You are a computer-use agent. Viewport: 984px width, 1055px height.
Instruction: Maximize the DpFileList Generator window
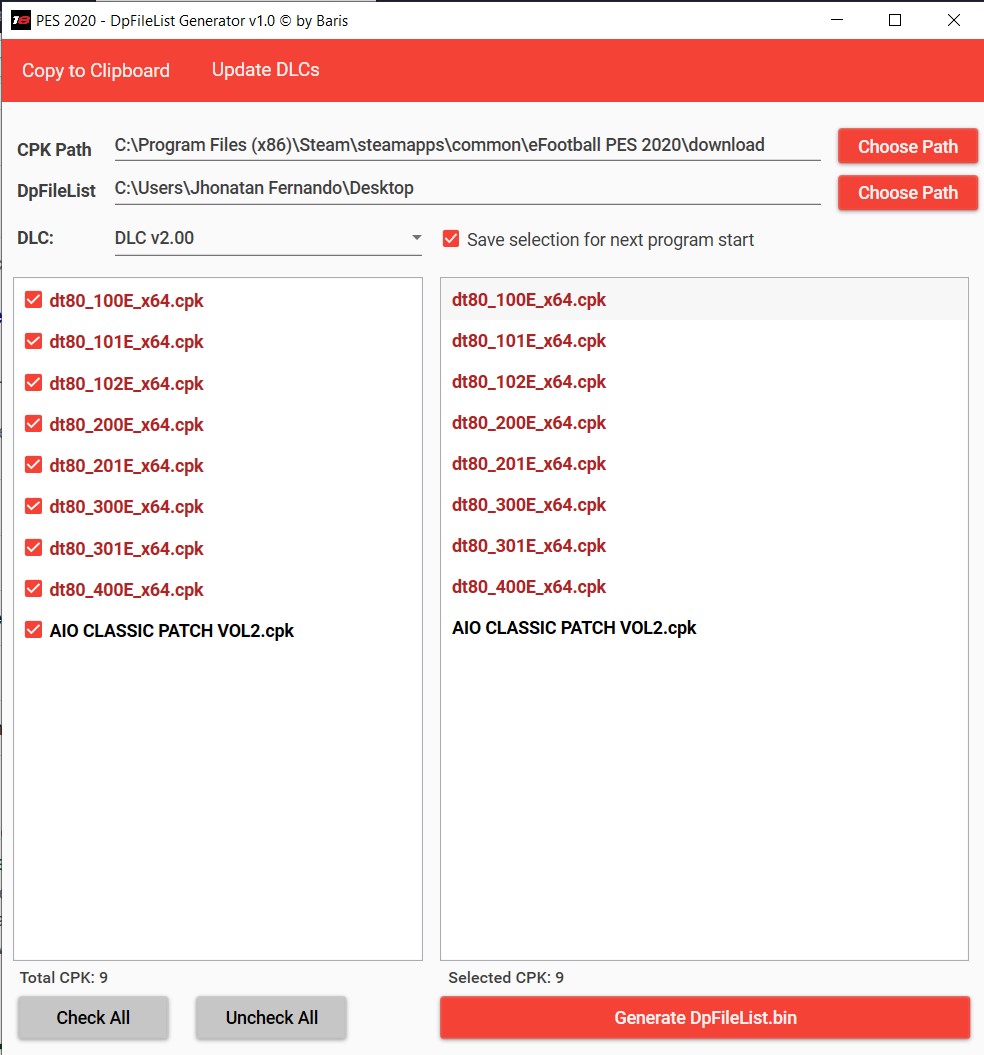[x=895, y=20]
